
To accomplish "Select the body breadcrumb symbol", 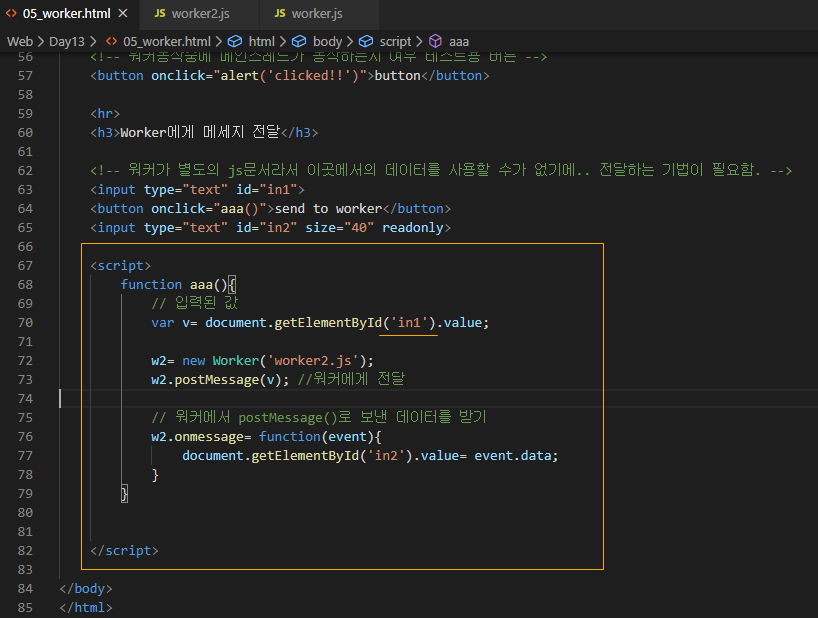I will click(327, 42).
